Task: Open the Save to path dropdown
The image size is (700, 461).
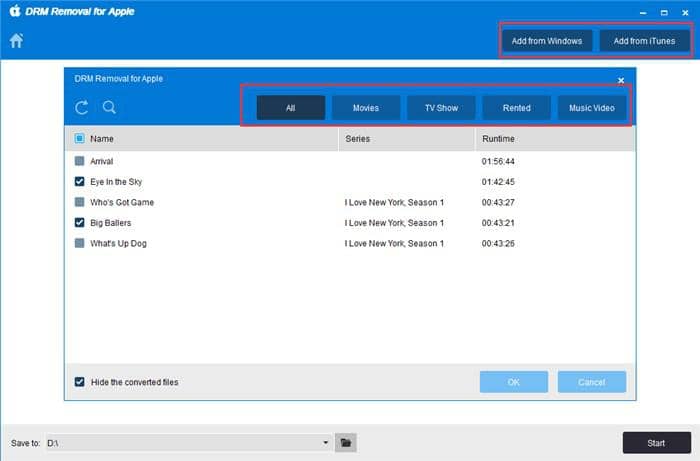Action: [325, 443]
